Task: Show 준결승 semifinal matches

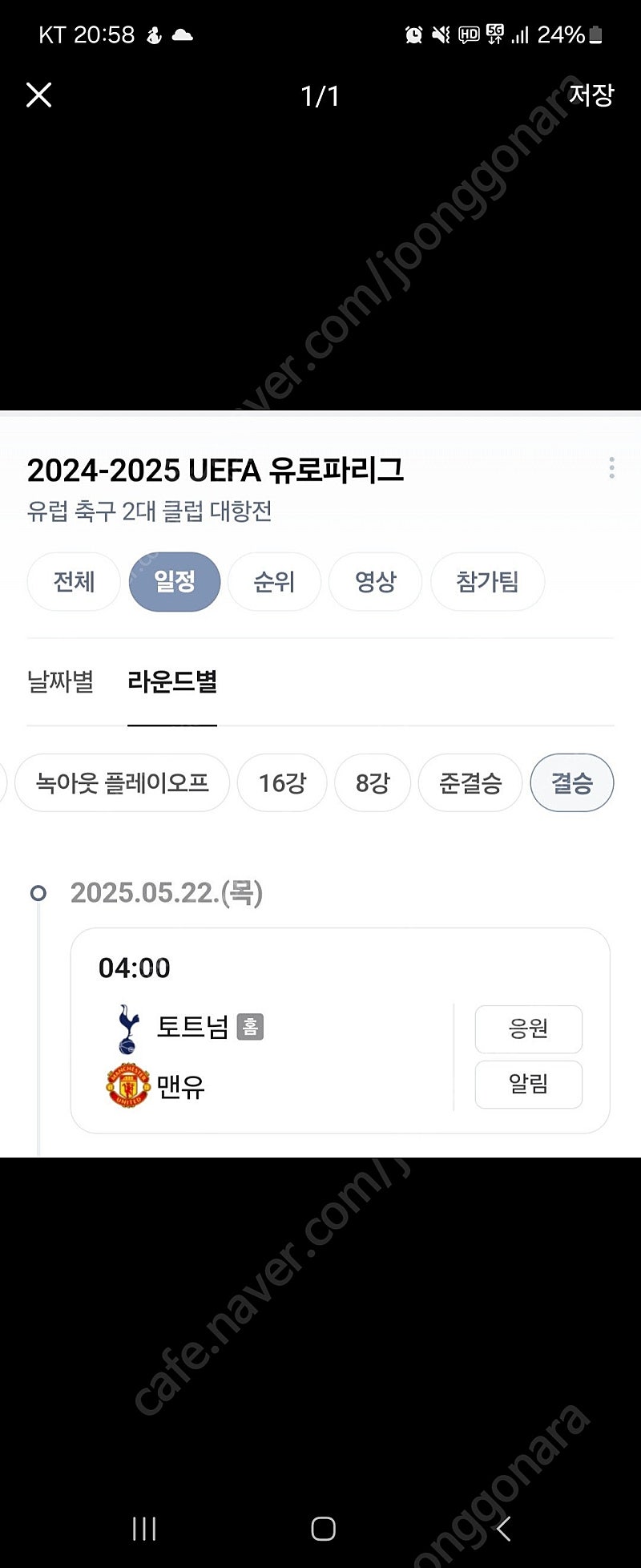Action: tap(470, 782)
